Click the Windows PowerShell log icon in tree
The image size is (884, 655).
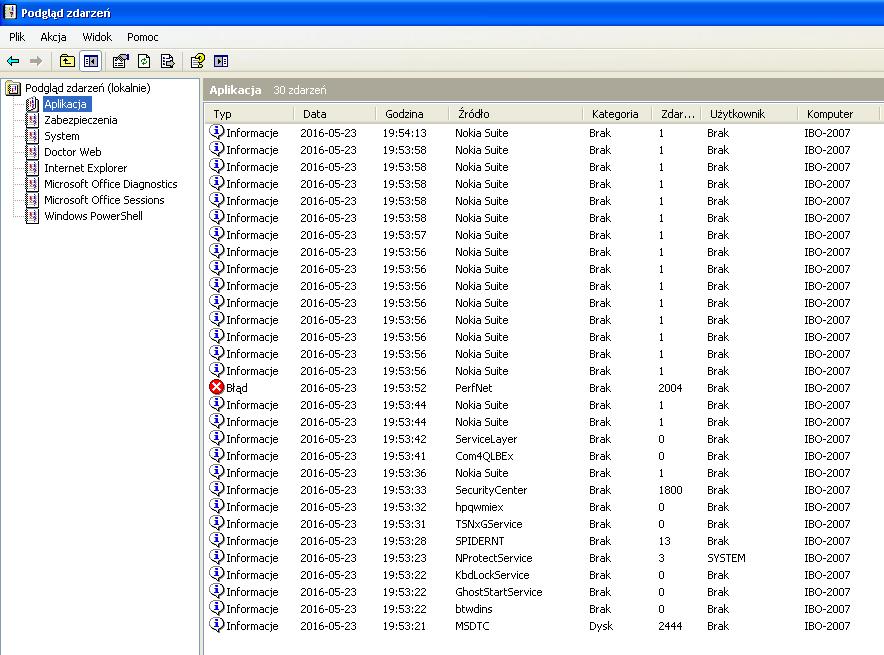tap(33, 216)
